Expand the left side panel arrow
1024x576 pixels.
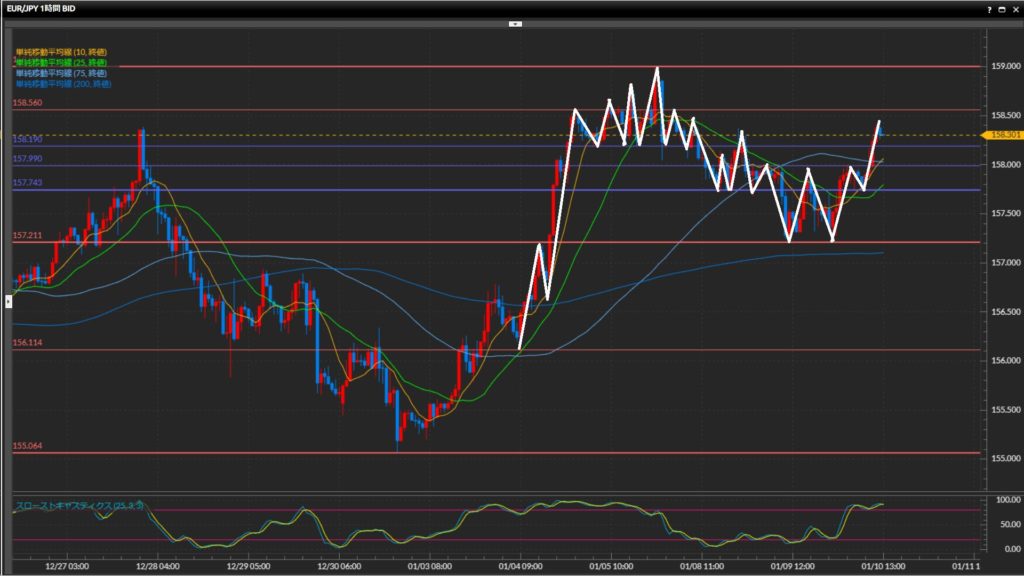[x=8, y=300]
